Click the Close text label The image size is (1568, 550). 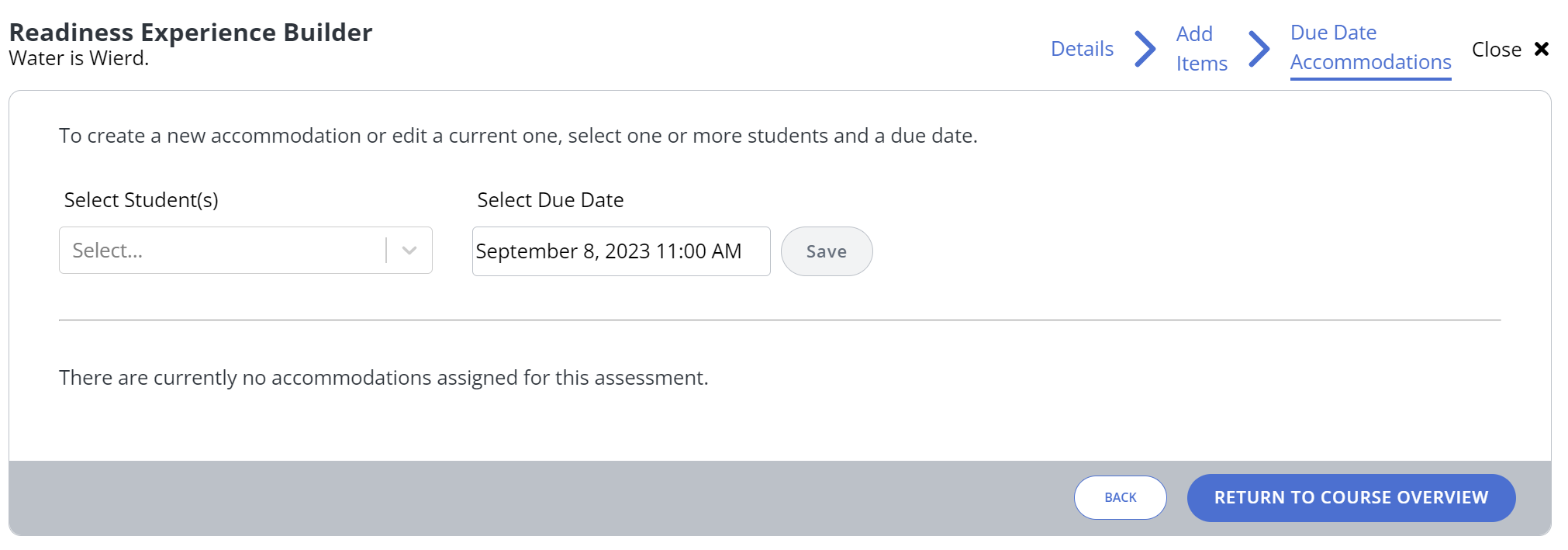tap(1496, 50)
